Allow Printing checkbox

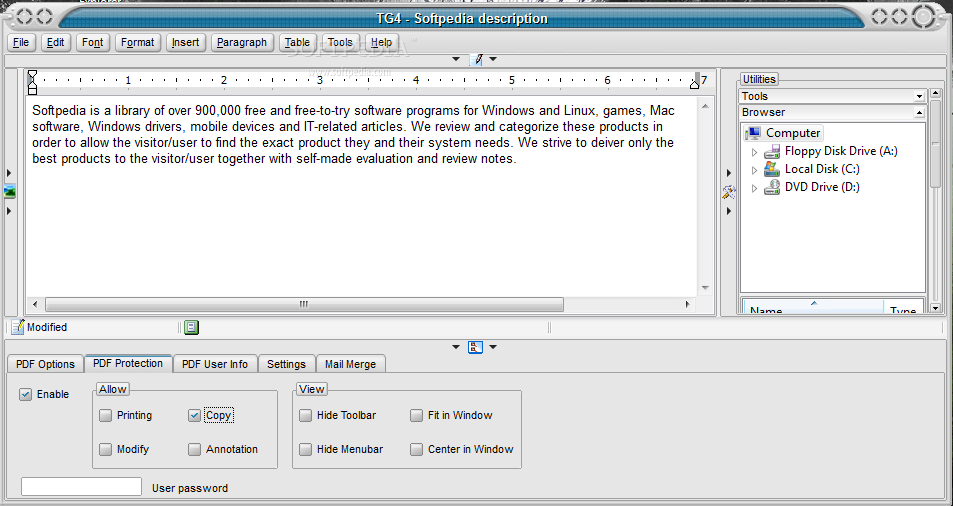(x=106, y=415)
